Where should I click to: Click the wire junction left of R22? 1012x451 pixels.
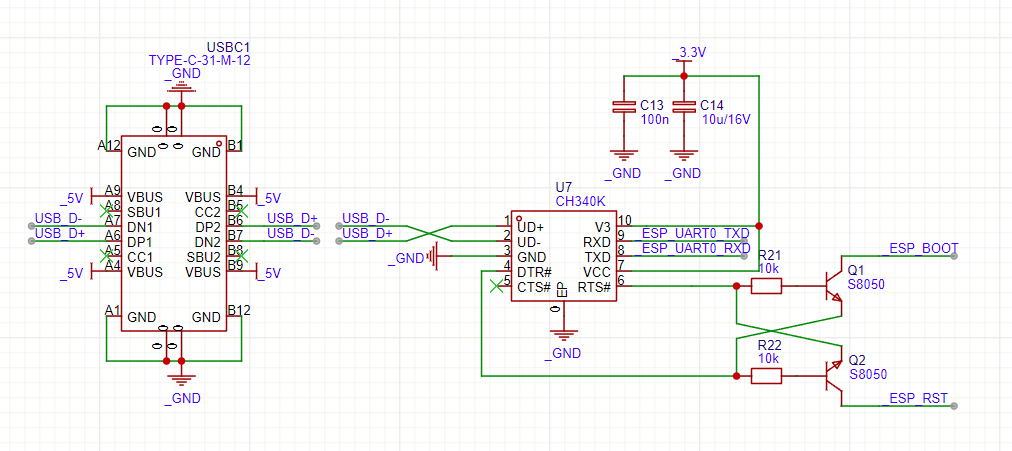pos(736,376)
